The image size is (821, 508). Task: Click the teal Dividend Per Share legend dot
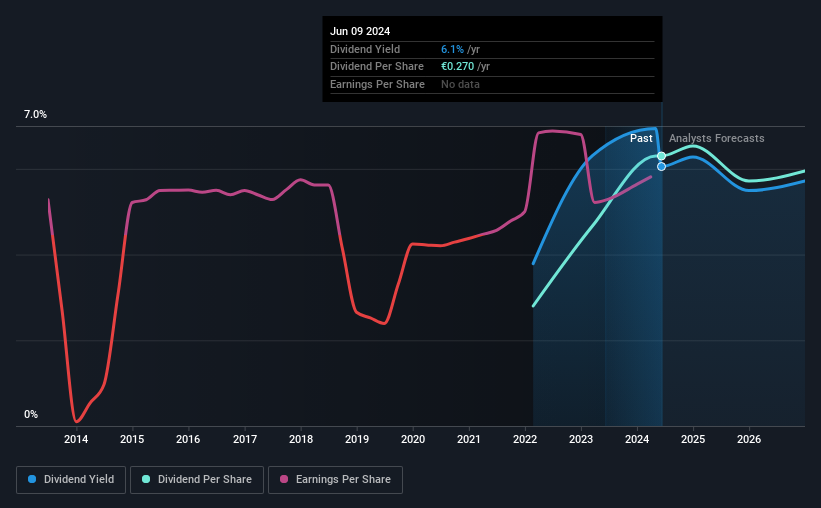146,479
